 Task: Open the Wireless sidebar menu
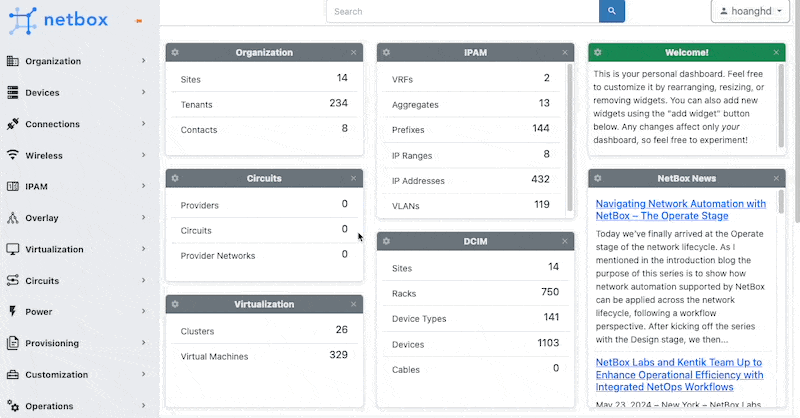[x=77, y=155]
